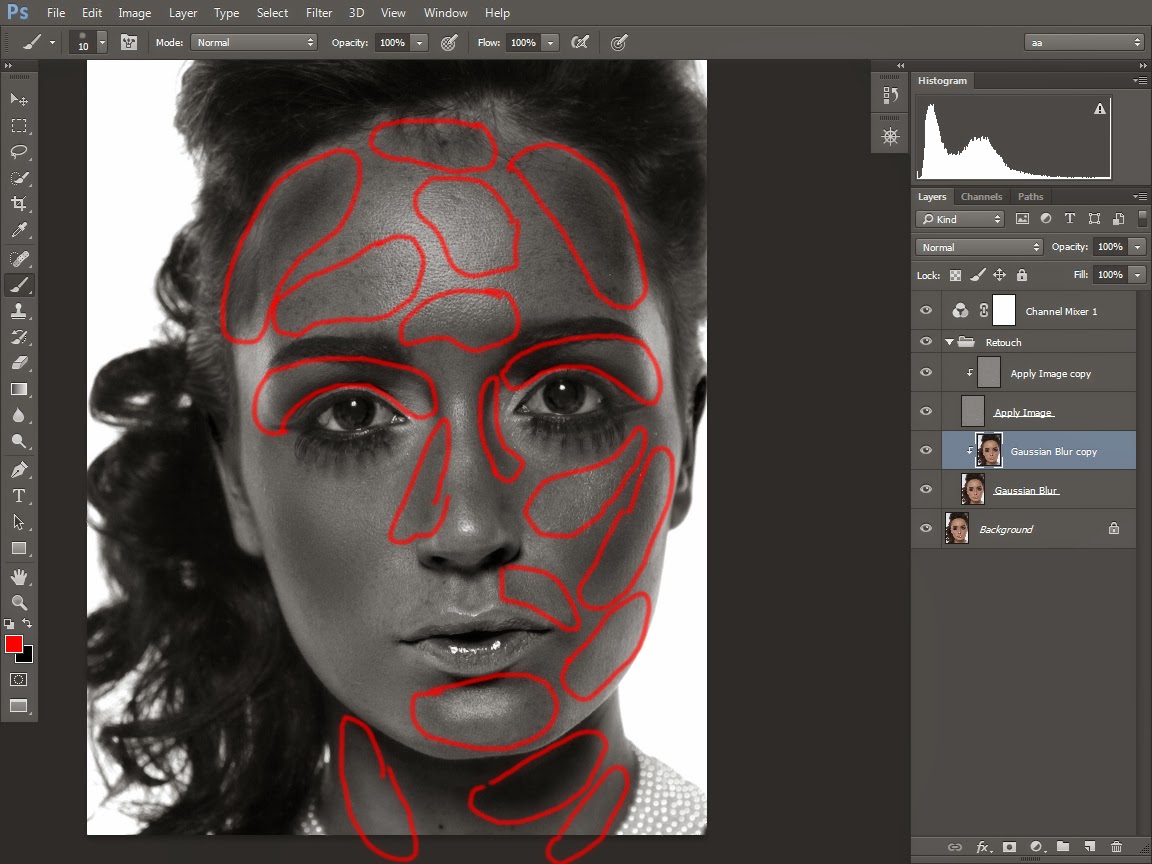Select the Clone Stamp tool
Image resolution: width=1152 pixels, height=864 pixels.
(x=19, y=311)
